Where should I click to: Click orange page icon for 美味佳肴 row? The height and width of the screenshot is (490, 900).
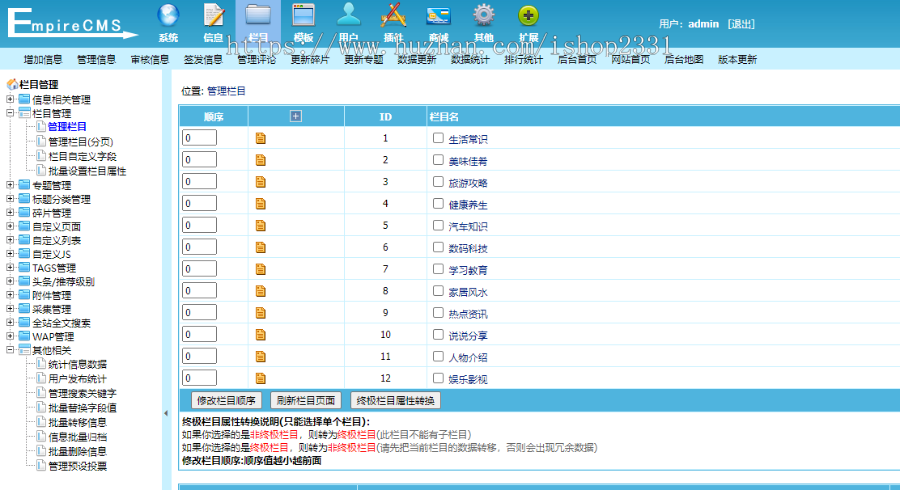point(261,160)
